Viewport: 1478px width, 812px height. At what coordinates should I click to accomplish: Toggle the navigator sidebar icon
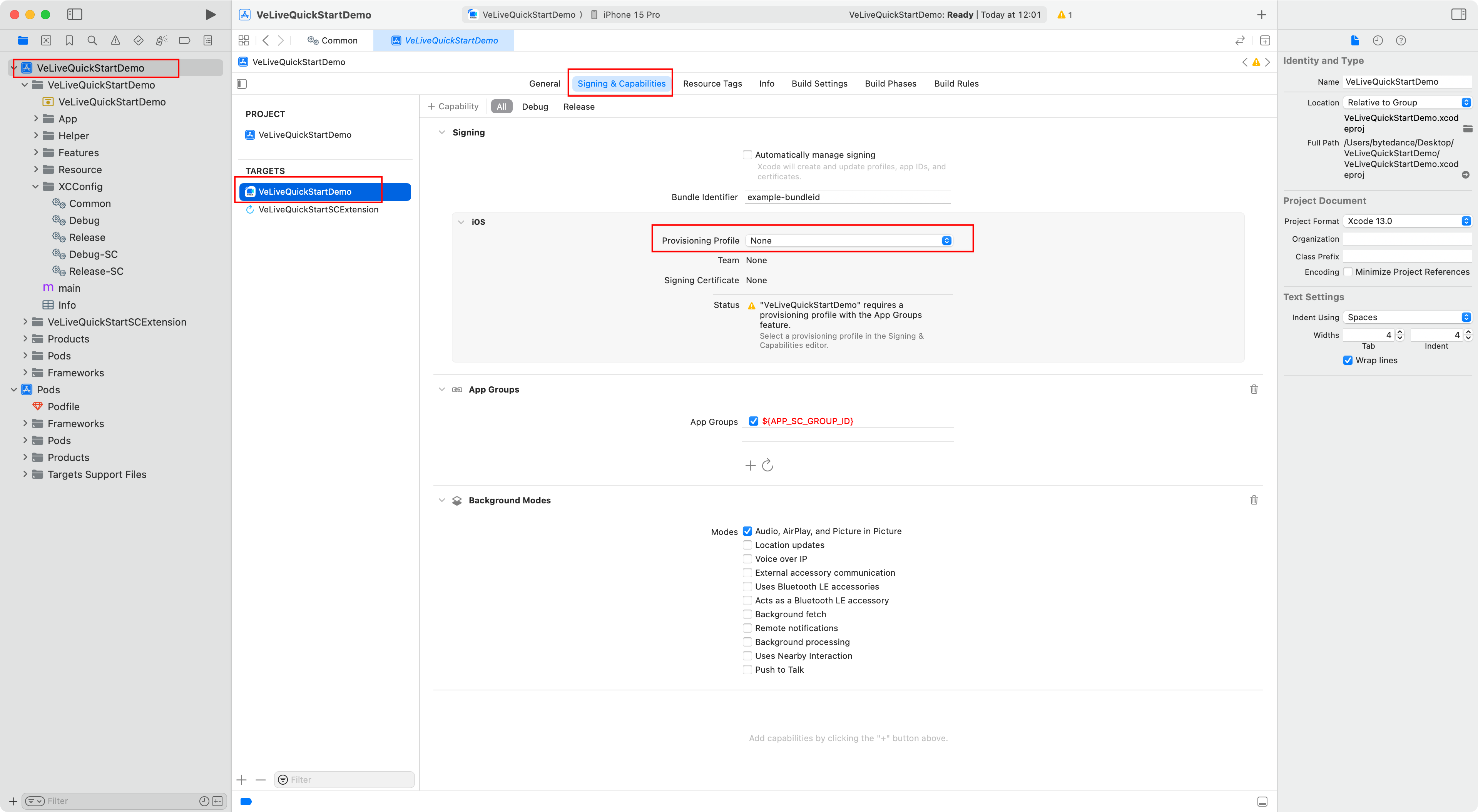pyautogui.click(x=75, y=14)
